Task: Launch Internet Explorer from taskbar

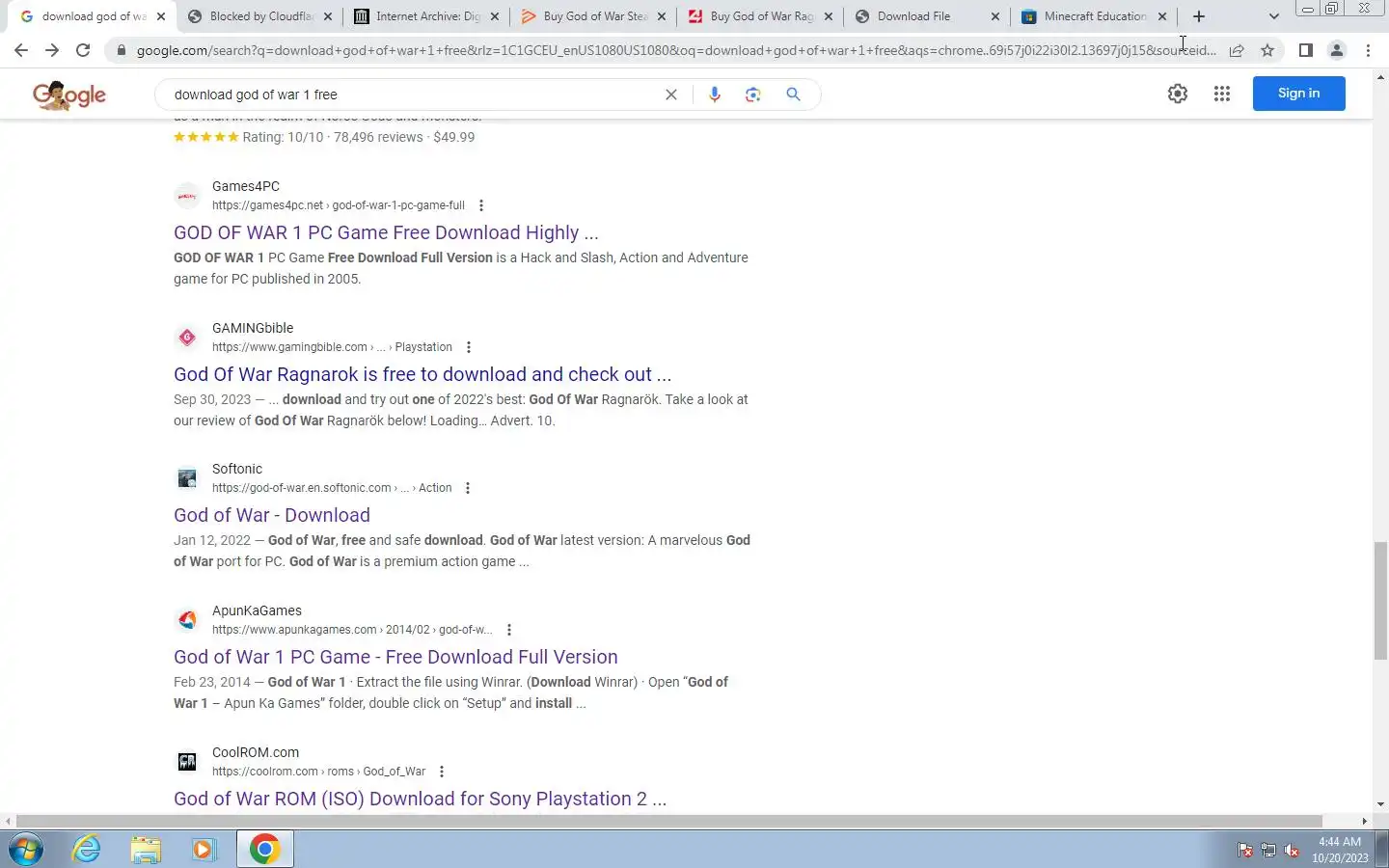Action: click(87, 849)
